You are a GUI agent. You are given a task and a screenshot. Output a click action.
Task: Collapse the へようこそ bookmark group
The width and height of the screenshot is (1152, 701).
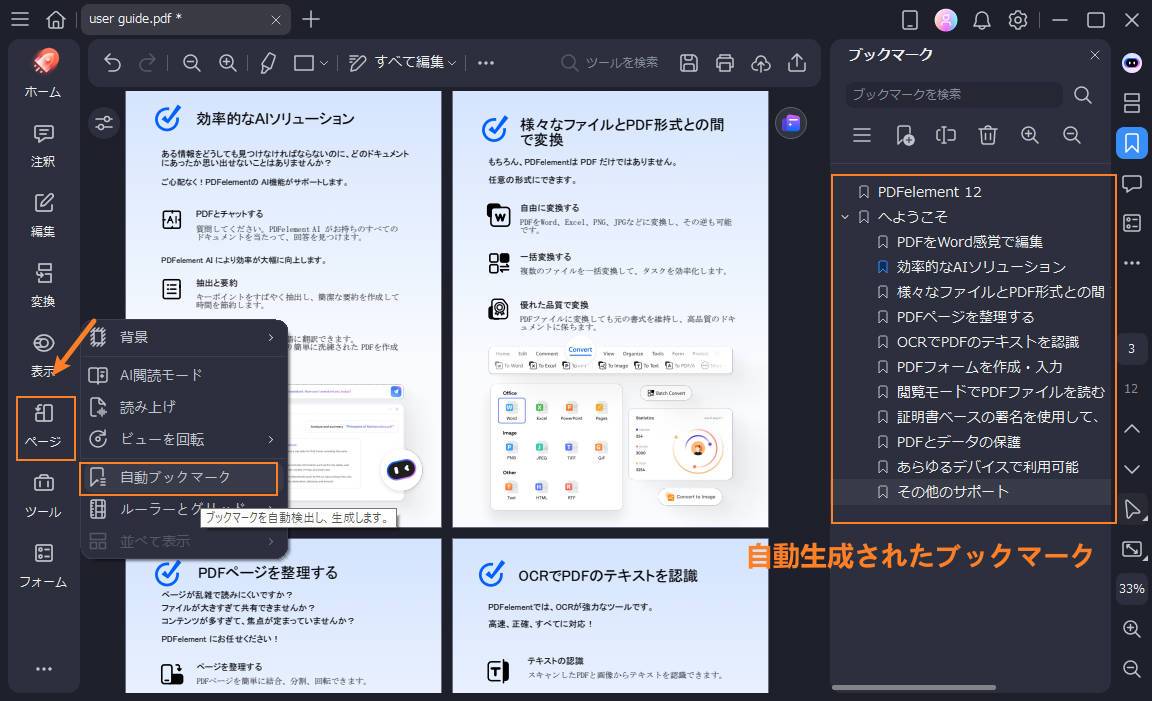[x=844, y=216]
